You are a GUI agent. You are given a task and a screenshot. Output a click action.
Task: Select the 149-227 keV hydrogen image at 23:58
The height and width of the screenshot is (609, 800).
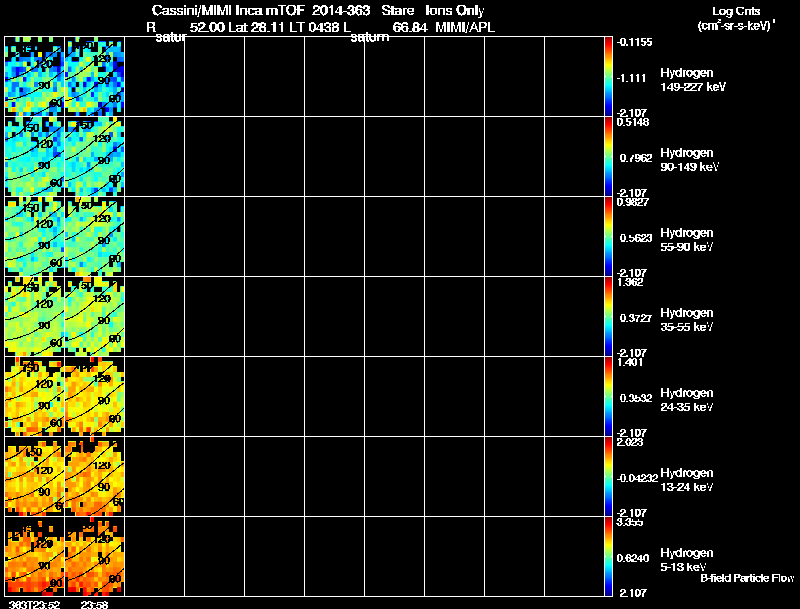95,77
